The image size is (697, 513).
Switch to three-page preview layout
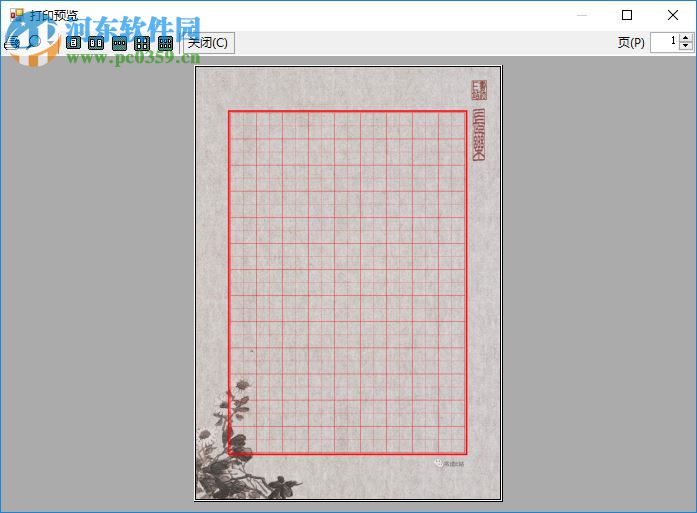[x=119, y=43]
